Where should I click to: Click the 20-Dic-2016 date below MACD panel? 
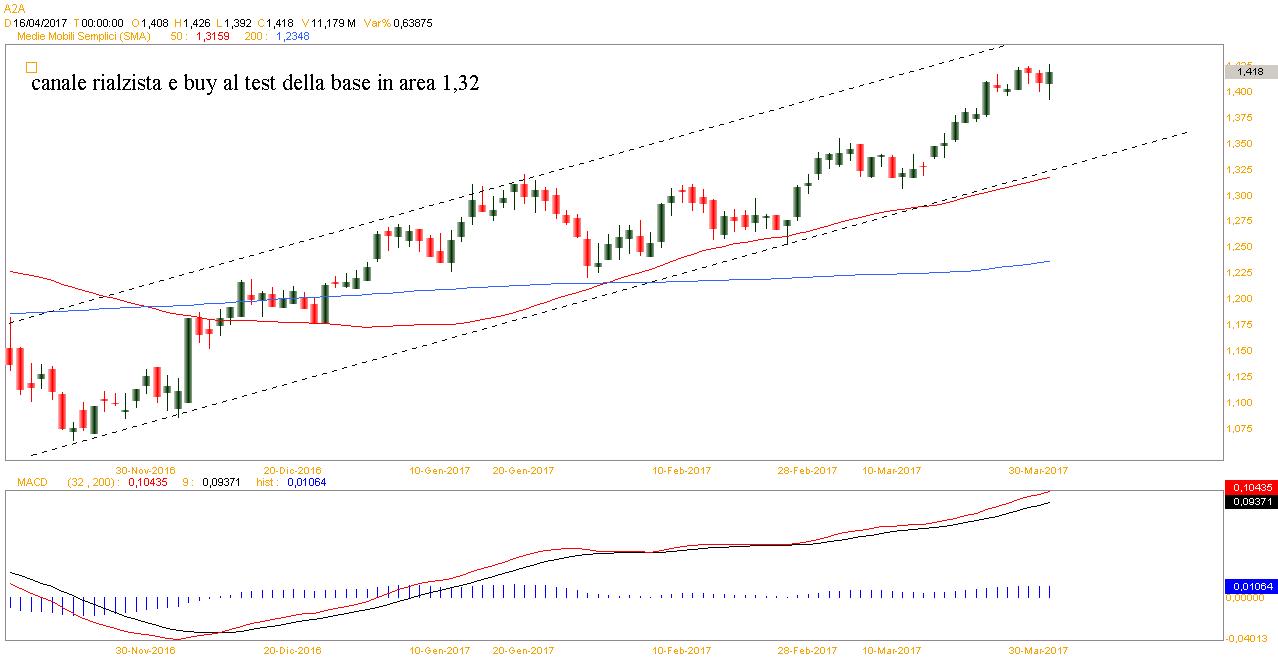(292, 650)
